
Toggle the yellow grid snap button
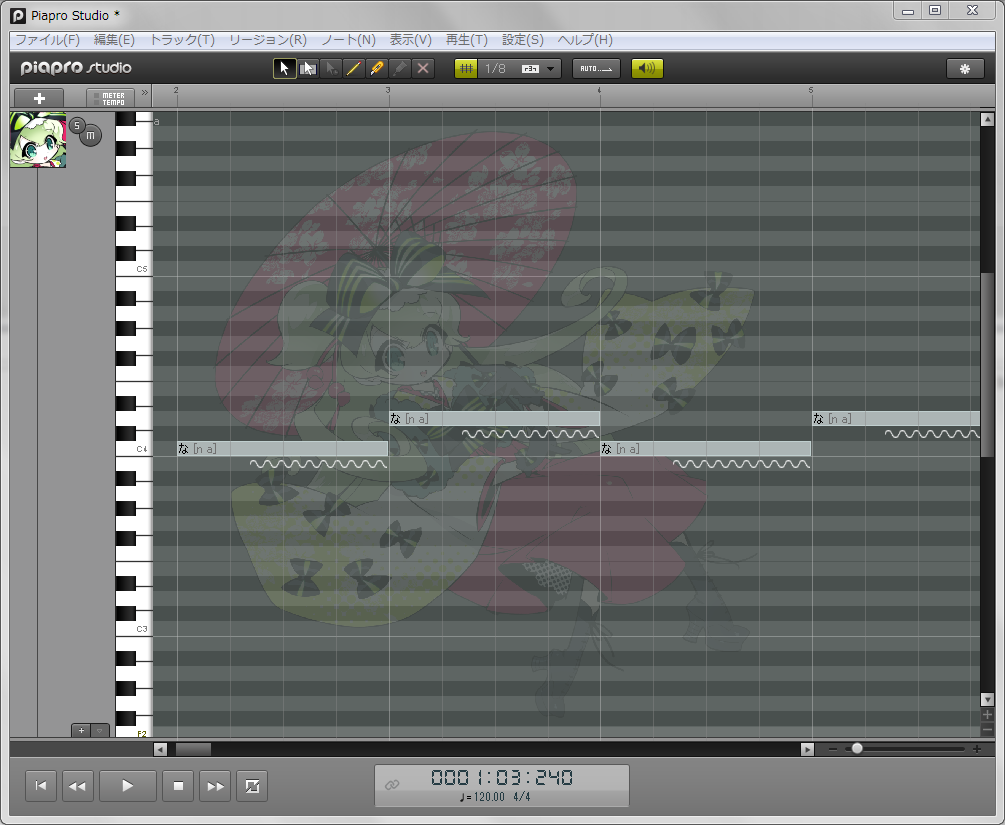(x=466, y=69)
